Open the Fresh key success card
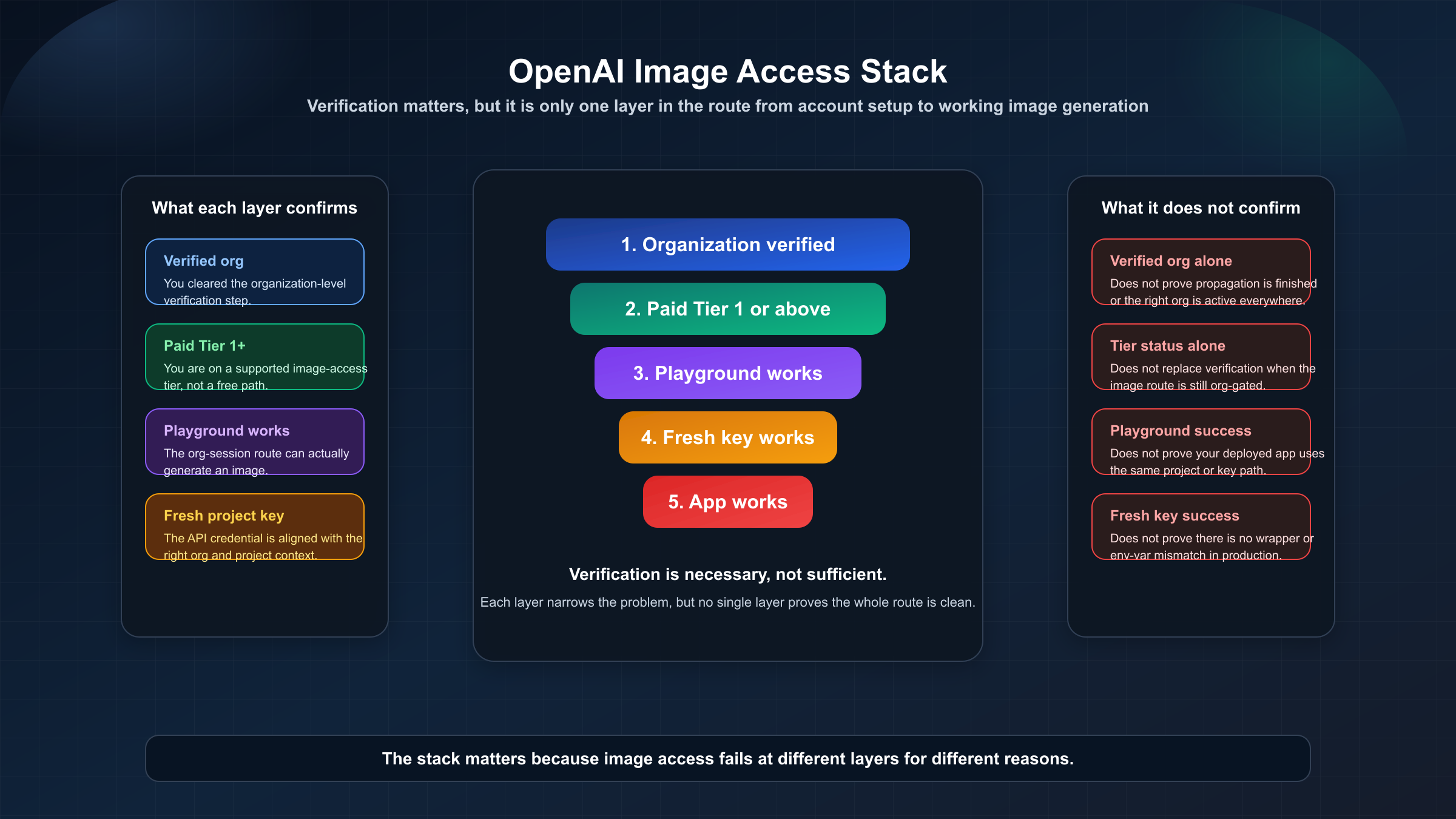Screen dimensions: 1456x819 click(x=1201, y=527)
